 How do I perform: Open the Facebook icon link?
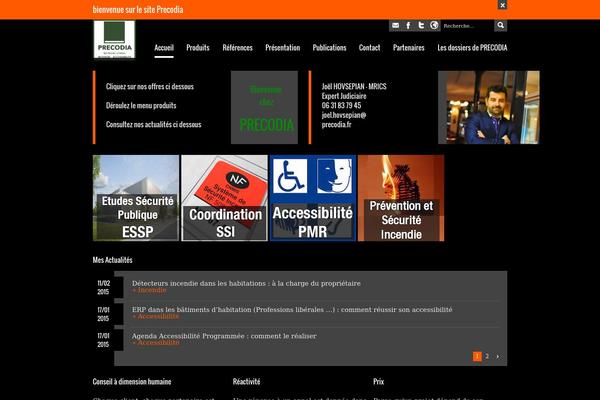coord(408,25)
